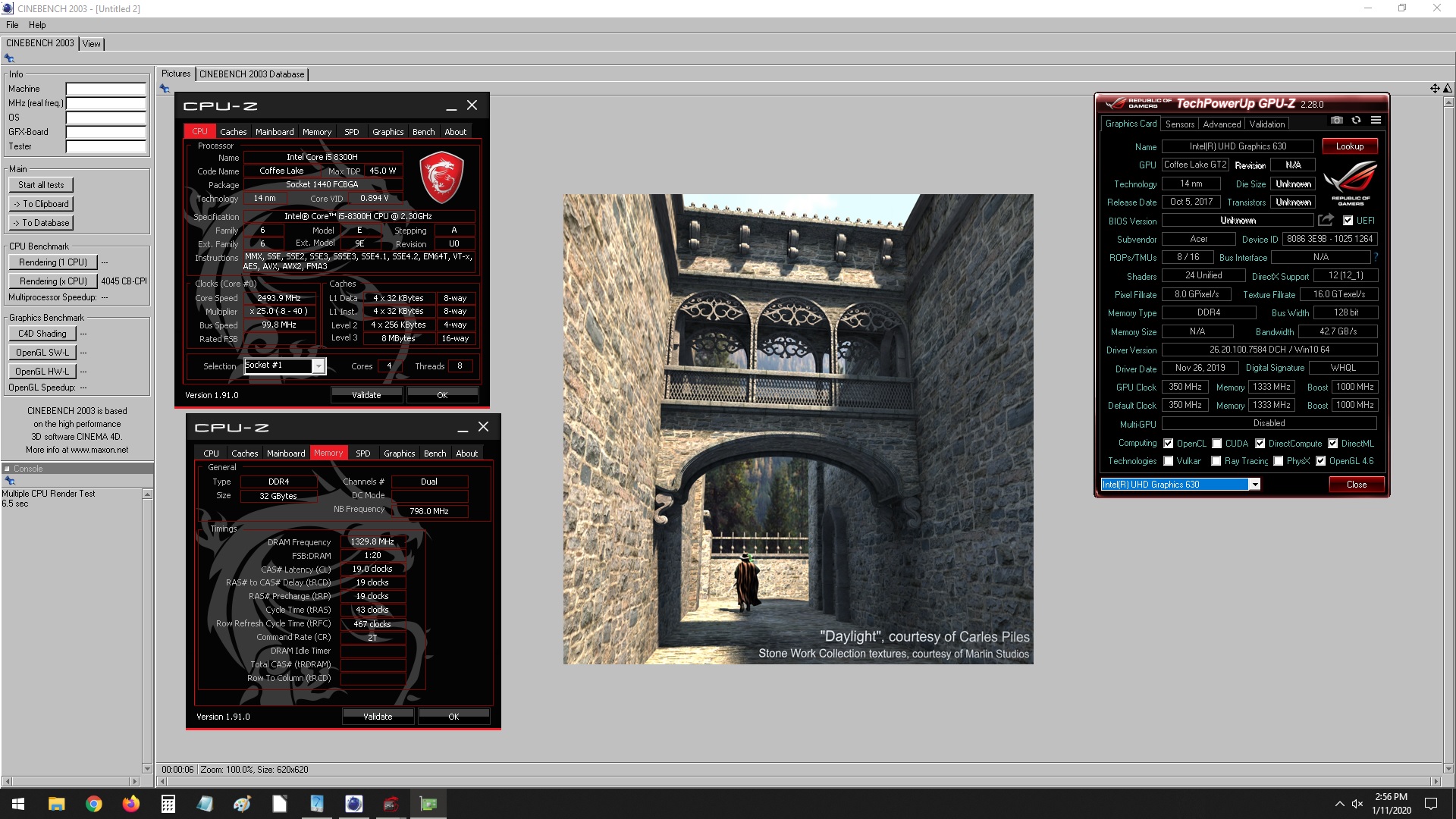Open File Explorer from the taskbar
The image size is (1456, 819).
(56, 804)
